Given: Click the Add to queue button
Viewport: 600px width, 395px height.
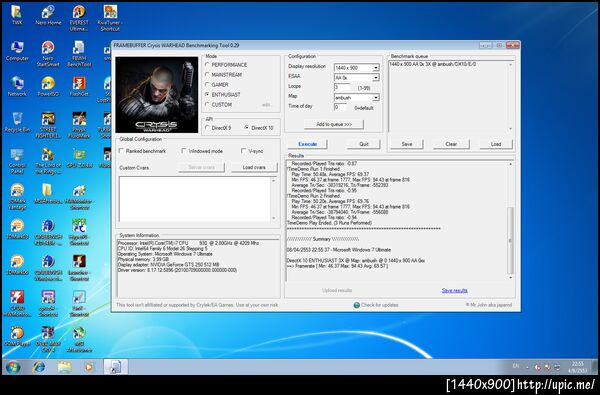Looking at the screenshot, I should (x=334, y=124).
